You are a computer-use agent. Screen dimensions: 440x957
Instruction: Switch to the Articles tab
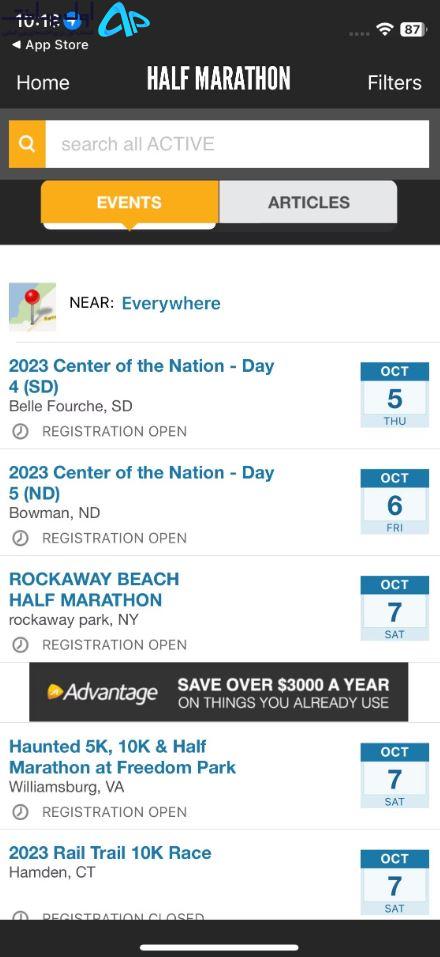308,202
